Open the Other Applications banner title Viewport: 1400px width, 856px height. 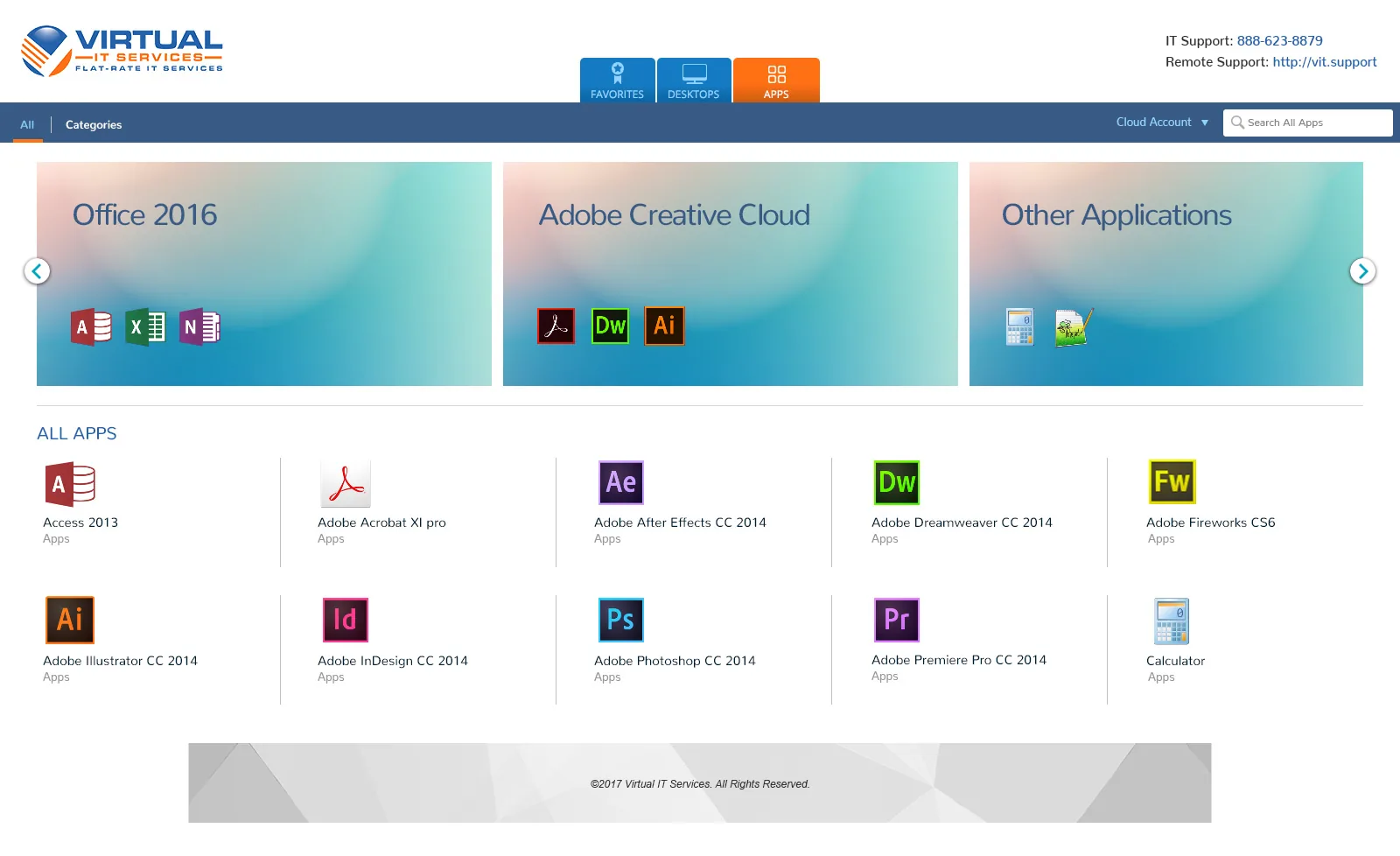(x=1116, y=215)
